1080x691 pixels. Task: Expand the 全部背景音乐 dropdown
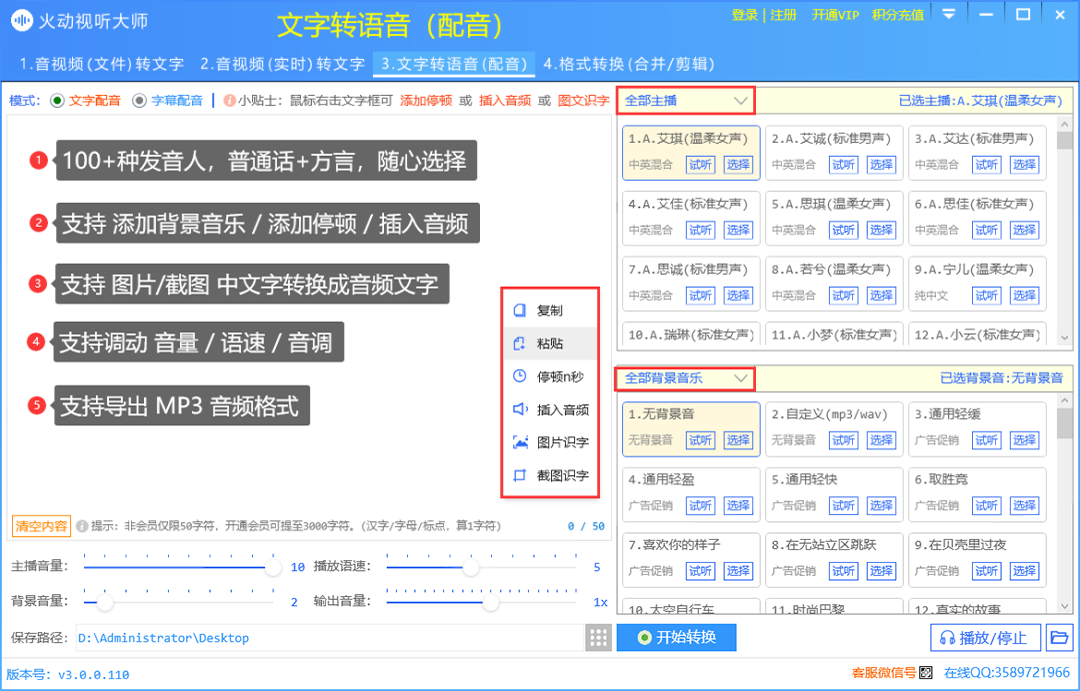click(x=685, y=378)
